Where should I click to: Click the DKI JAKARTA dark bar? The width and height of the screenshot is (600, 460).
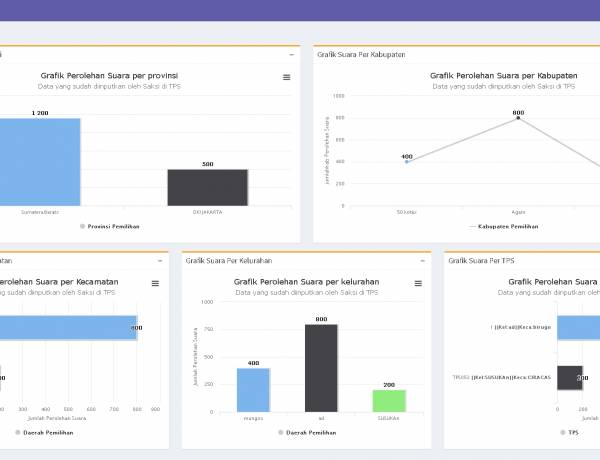207,187
